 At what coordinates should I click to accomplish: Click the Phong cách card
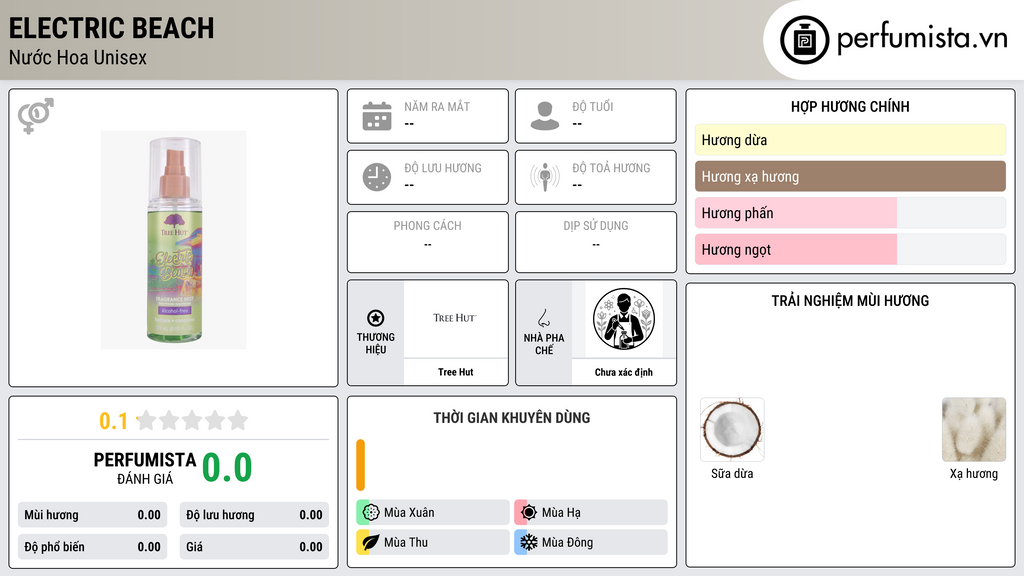click(x=428, y=242)
